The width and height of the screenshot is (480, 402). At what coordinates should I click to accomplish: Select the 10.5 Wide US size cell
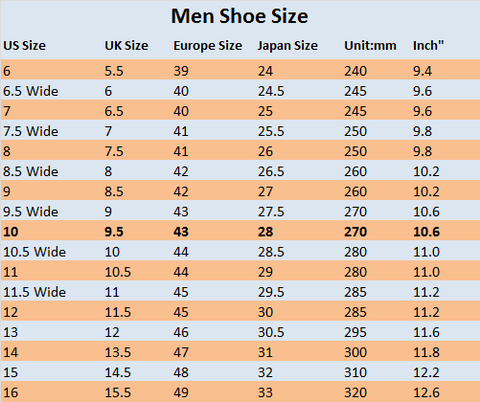pos(34,252)
